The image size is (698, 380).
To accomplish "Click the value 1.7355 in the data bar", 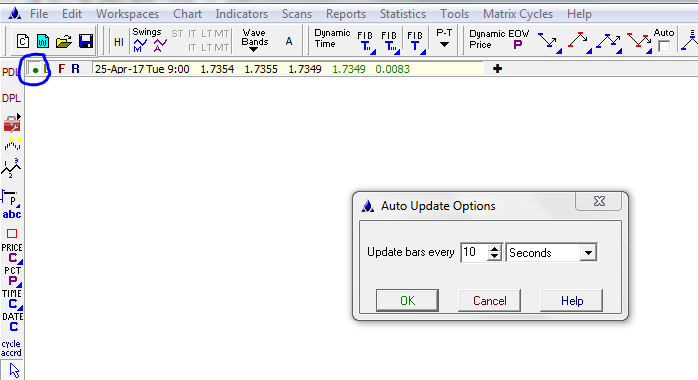I will (261, 69).
